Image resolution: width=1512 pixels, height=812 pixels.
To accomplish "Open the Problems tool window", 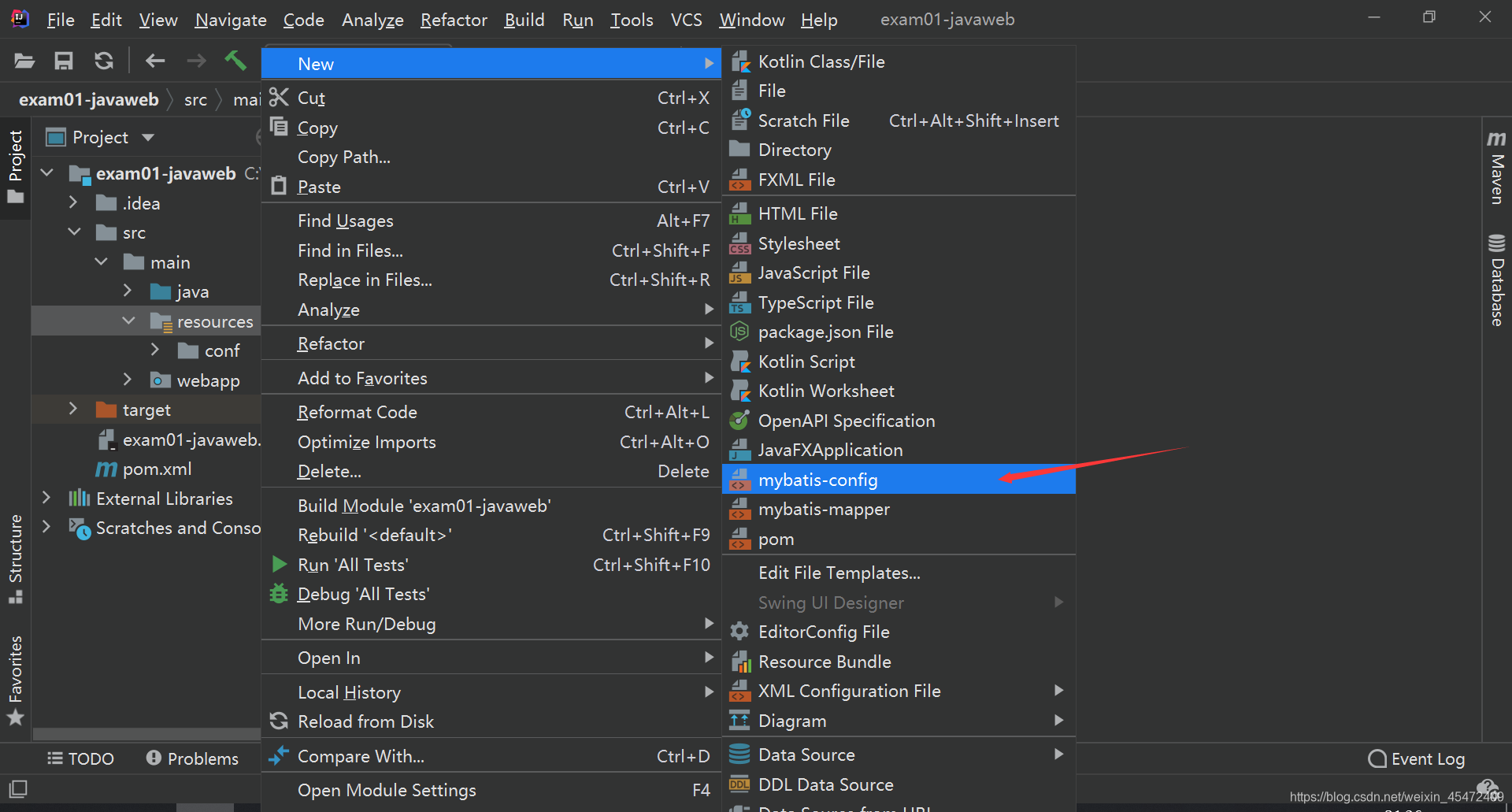I will (x=192, y=758).
